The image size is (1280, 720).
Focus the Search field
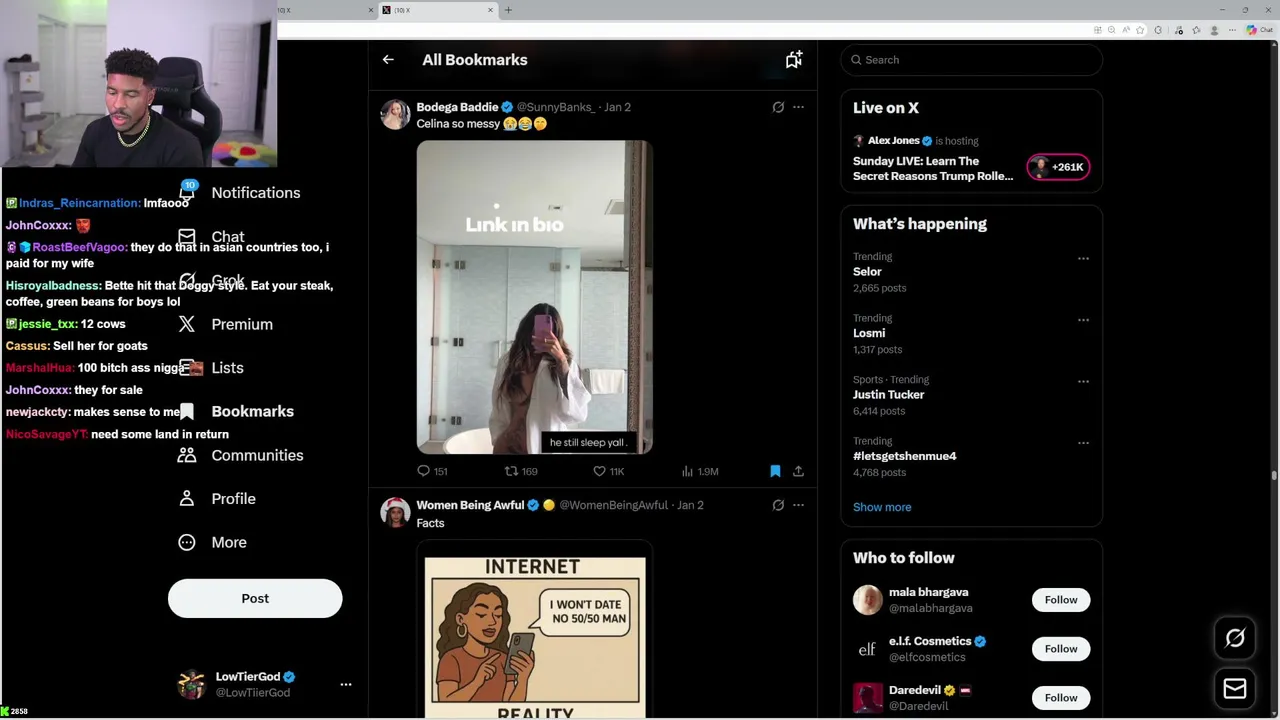click(x=971, y=60)
